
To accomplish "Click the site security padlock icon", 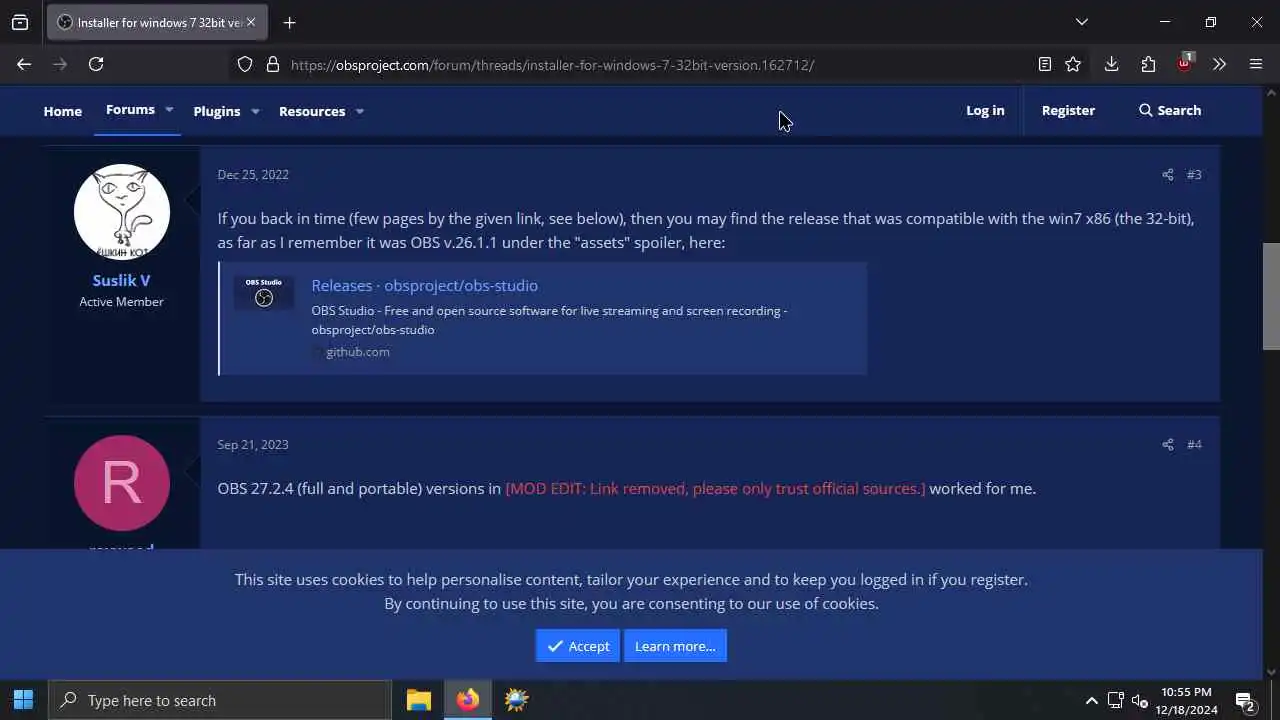I will [272, 64].
